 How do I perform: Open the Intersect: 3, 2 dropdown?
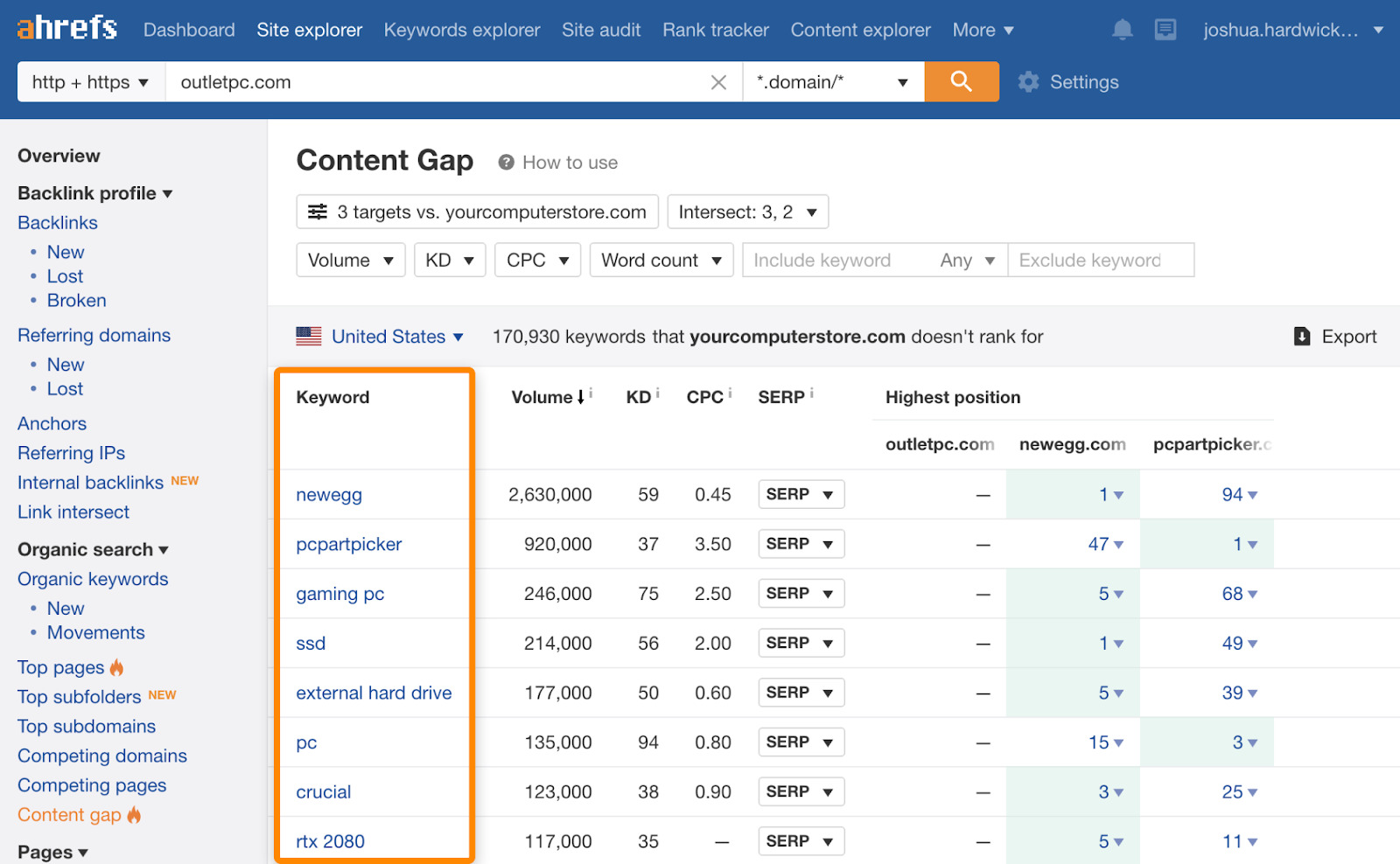[748, 212]
